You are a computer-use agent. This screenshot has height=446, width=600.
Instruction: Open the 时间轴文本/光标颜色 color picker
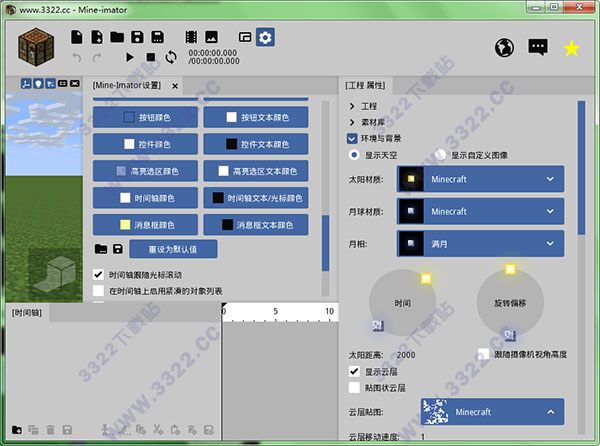[256, 198]
